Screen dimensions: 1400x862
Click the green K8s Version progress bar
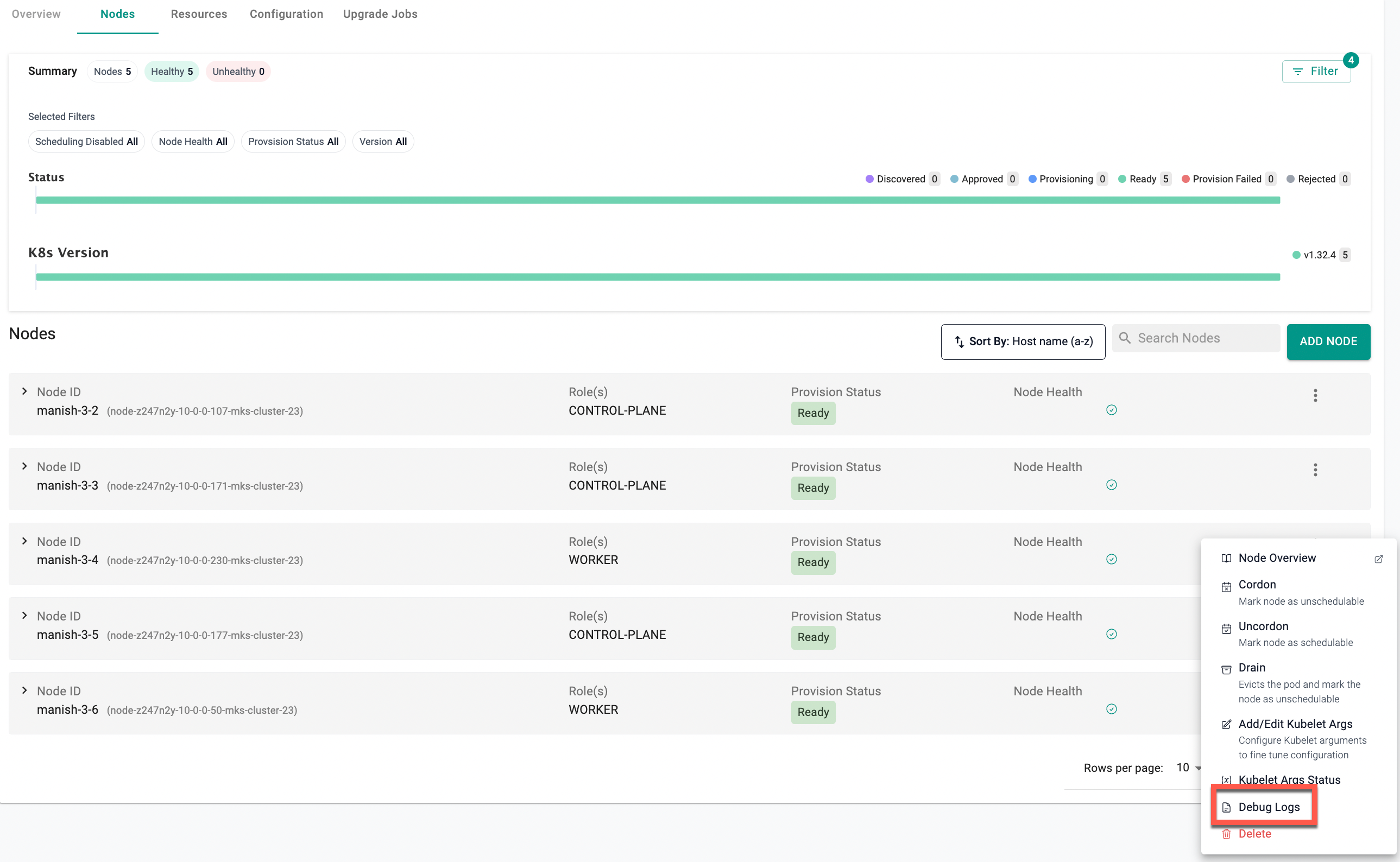(657, 277)
